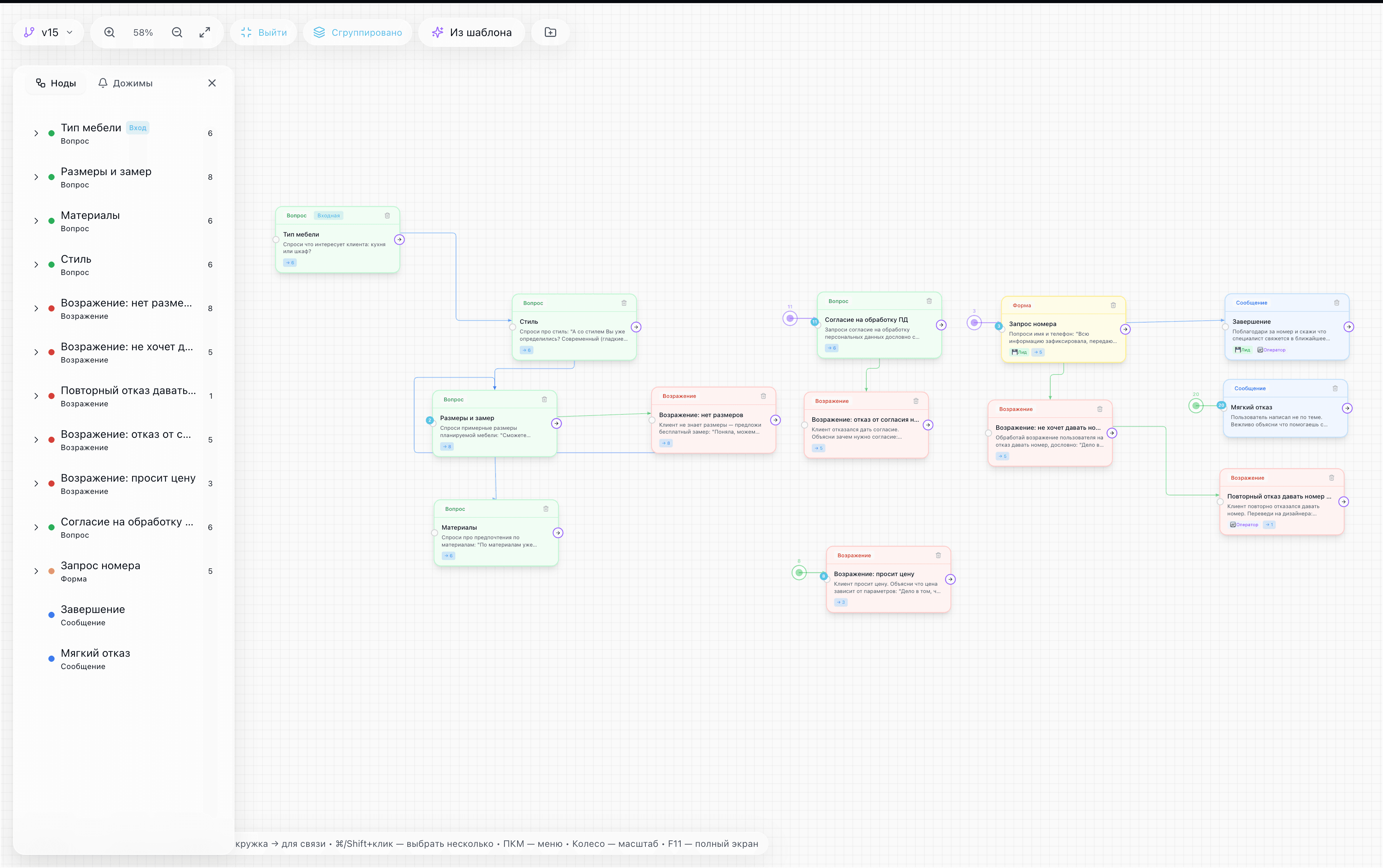Toggle the Сгруппировано grouping mode
1383x868 pixels.
357,32
